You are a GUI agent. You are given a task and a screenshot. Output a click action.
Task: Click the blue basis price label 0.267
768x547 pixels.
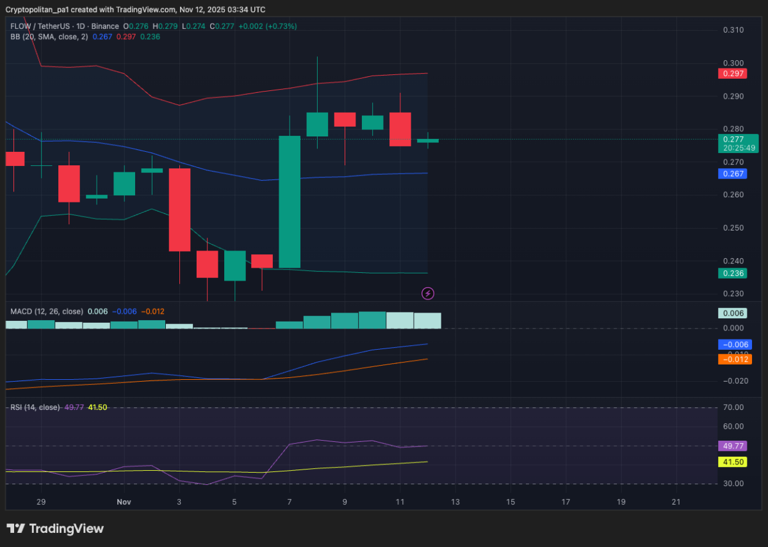(733, 174)
